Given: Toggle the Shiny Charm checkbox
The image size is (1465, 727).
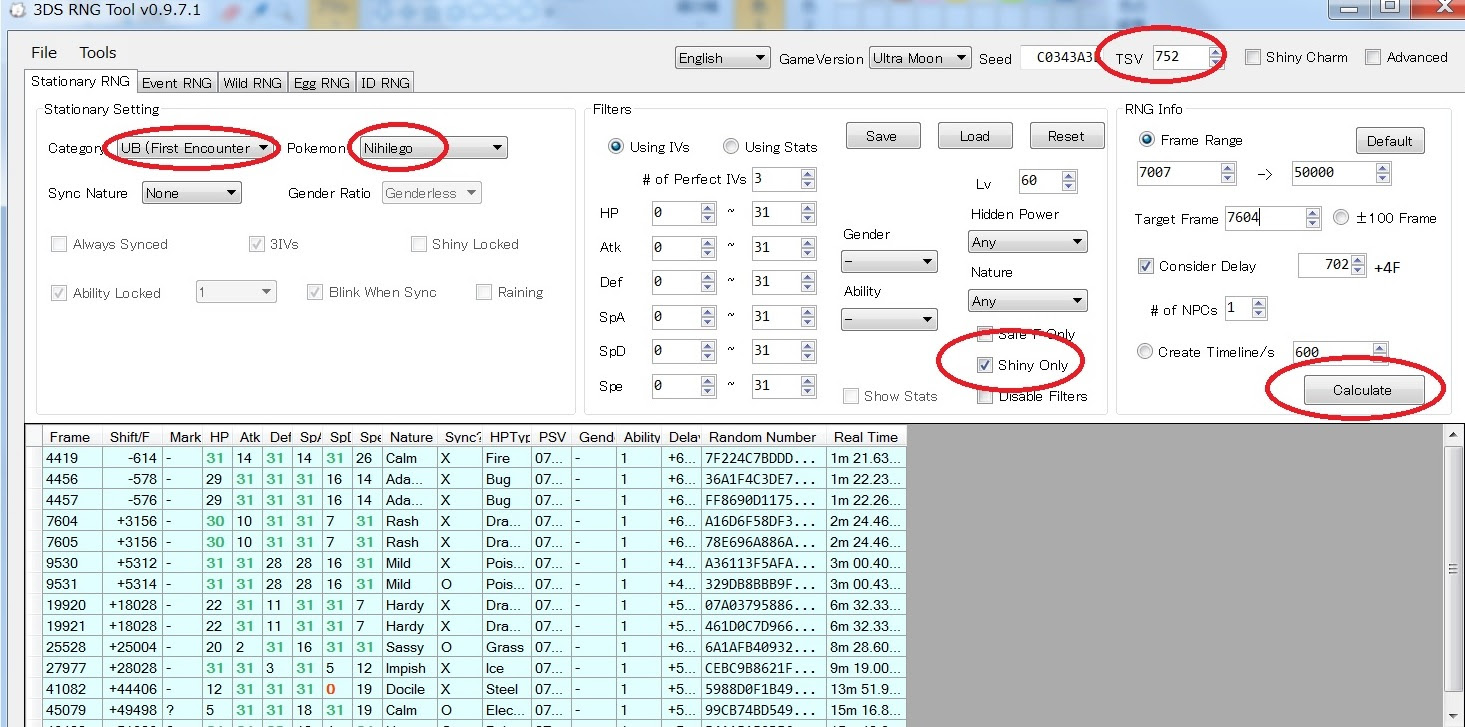Looking at the screenshot, I should 1253,57.
